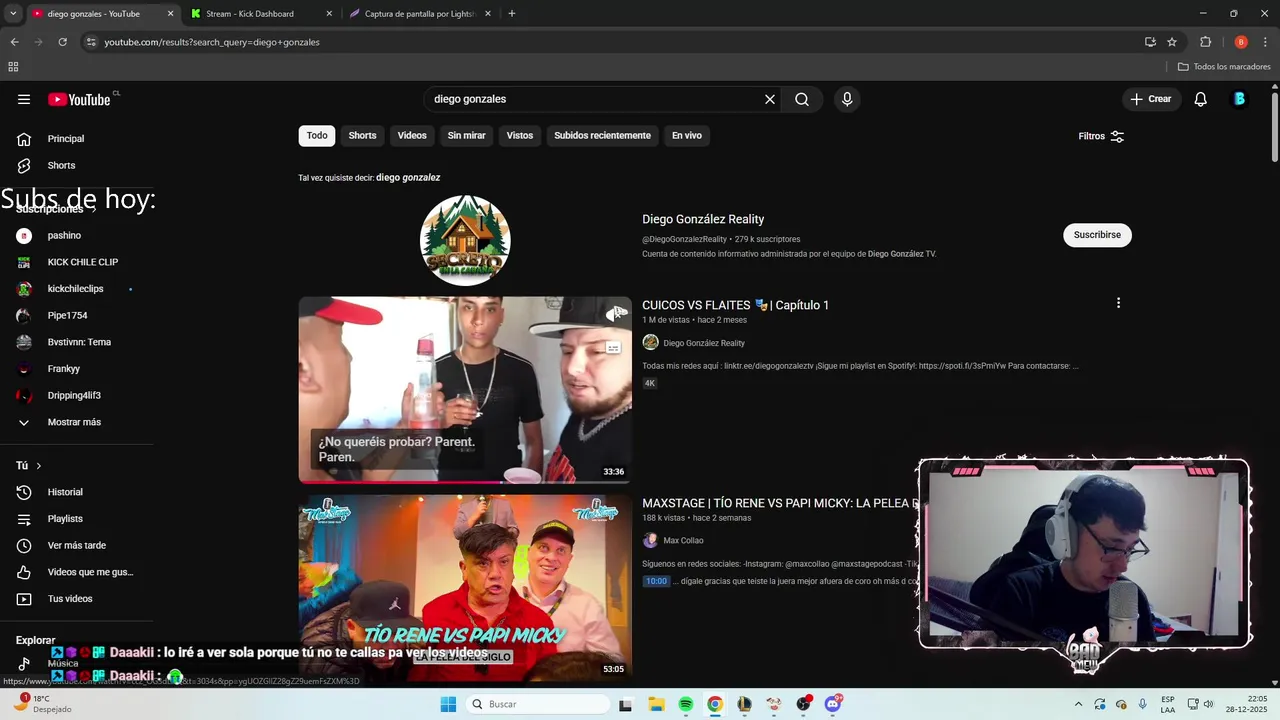Subscribe to Diego González Reality
Viewport: 1280px width, 720px height.
(x=1097, y=235)
